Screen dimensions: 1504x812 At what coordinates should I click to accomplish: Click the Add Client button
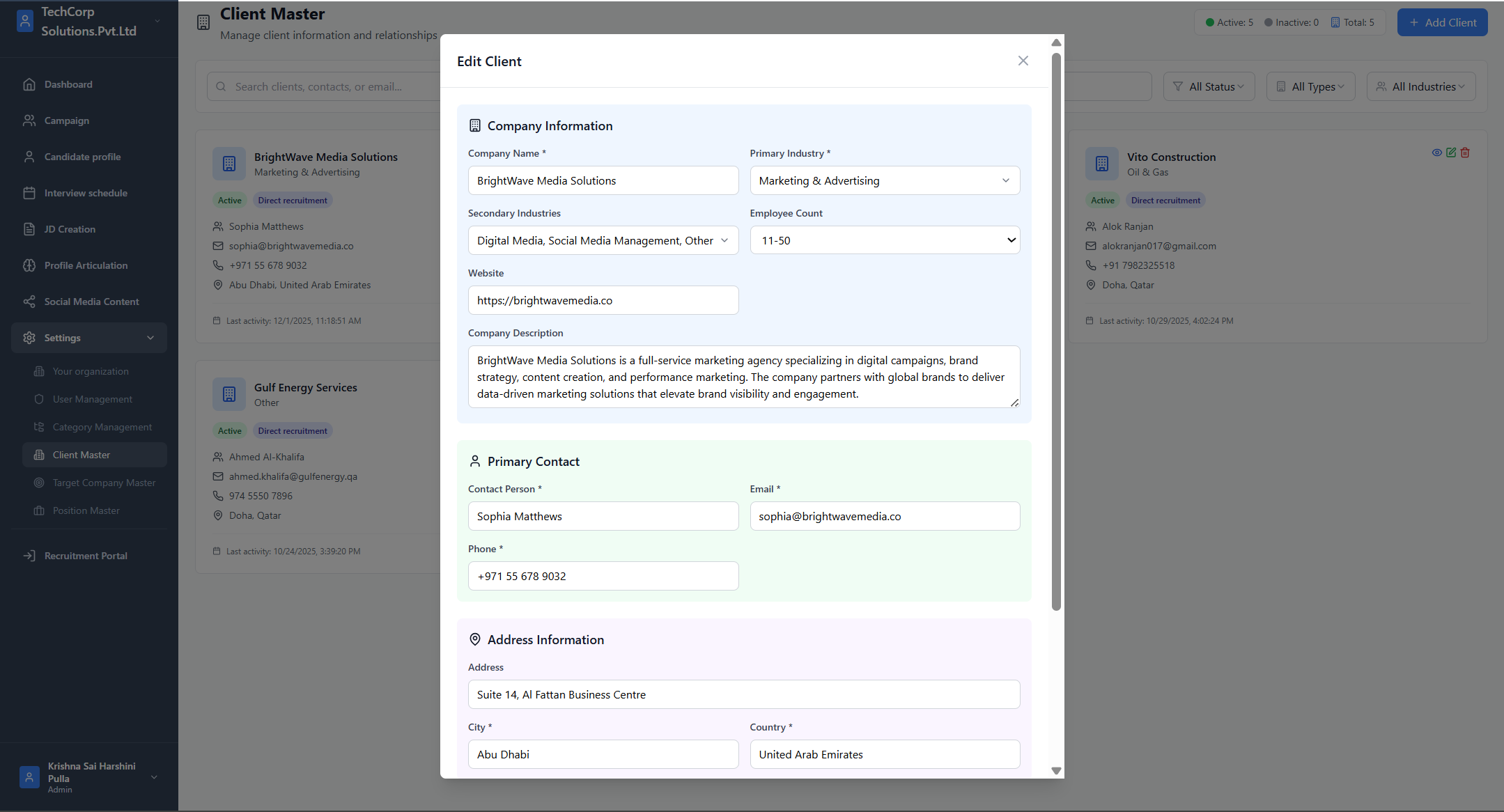point(1441,22)
